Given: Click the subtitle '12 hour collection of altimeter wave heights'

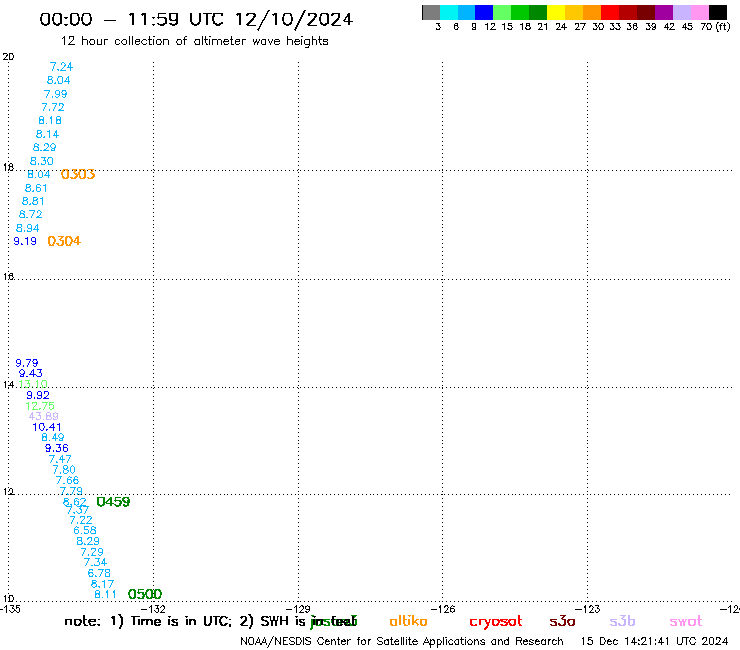Looking at the screenshot, I should (195, 41).
